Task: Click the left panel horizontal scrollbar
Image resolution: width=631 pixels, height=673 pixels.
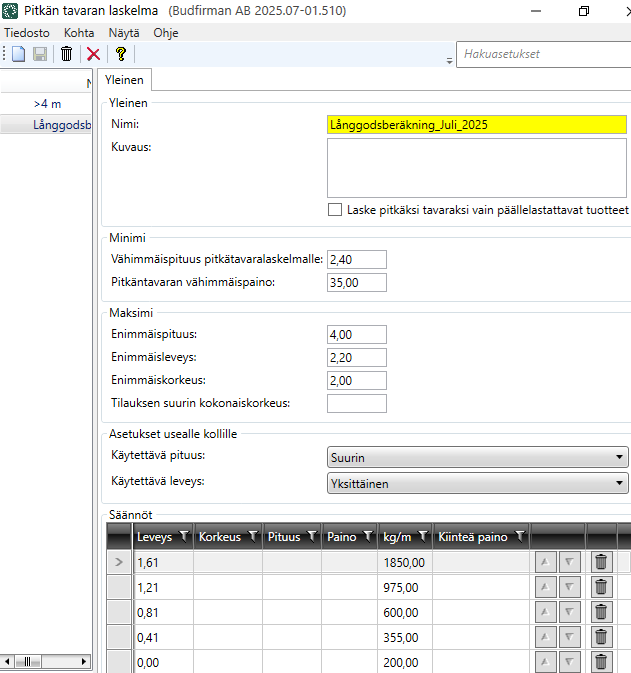Action: click(46, 661)
